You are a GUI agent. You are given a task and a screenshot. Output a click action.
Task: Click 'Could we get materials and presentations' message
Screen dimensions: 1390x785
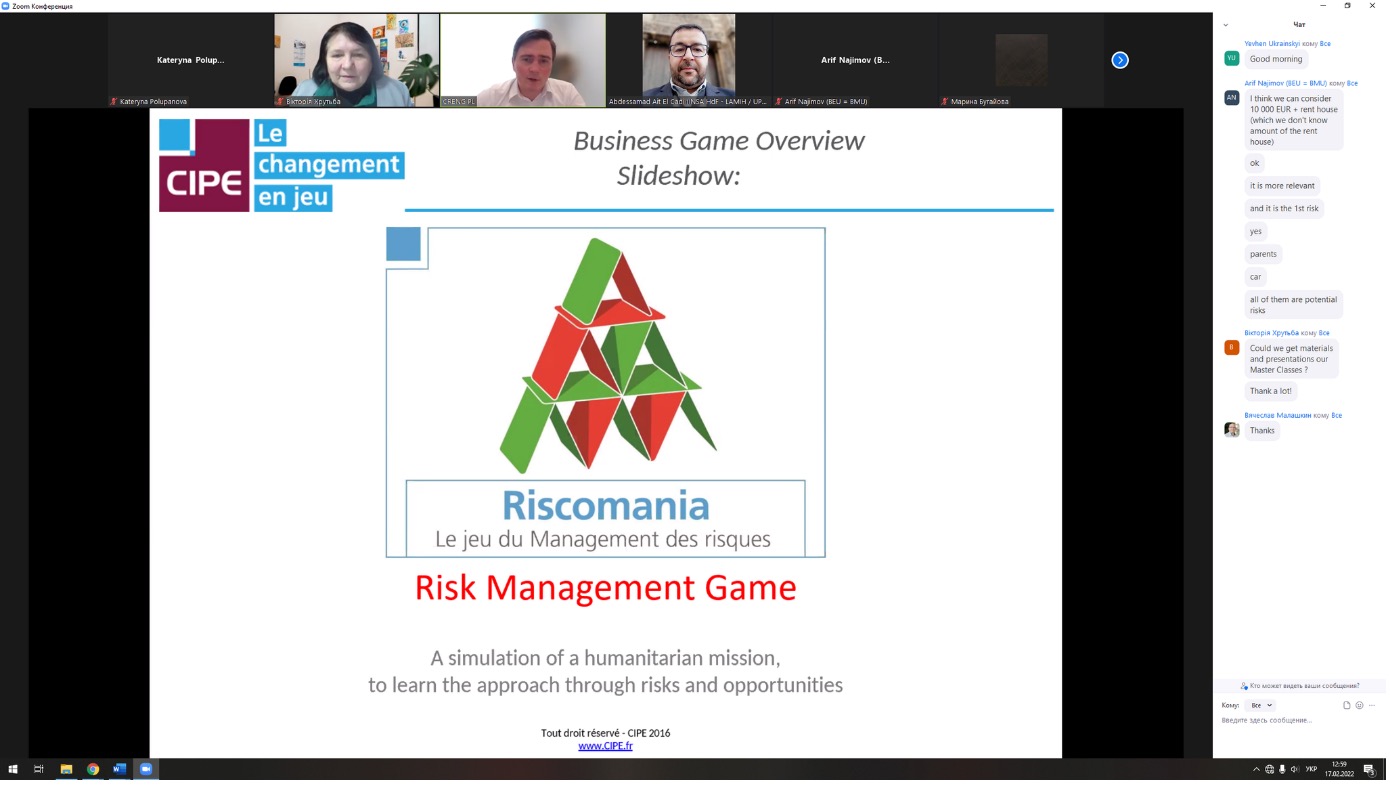(x=1291, y=359)
